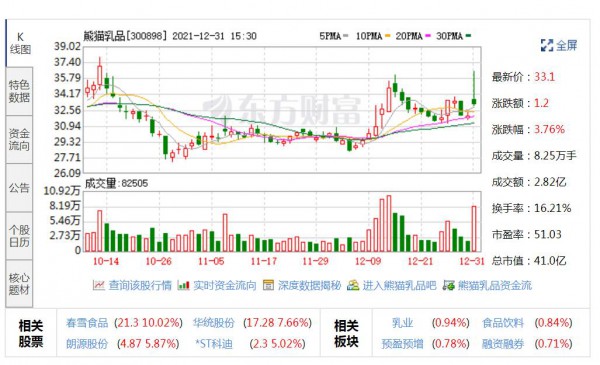Image resolution: width=600 pixels, height=365 pixels.
Task: Click the 26.09 price axis label
Action: point(67,173)
